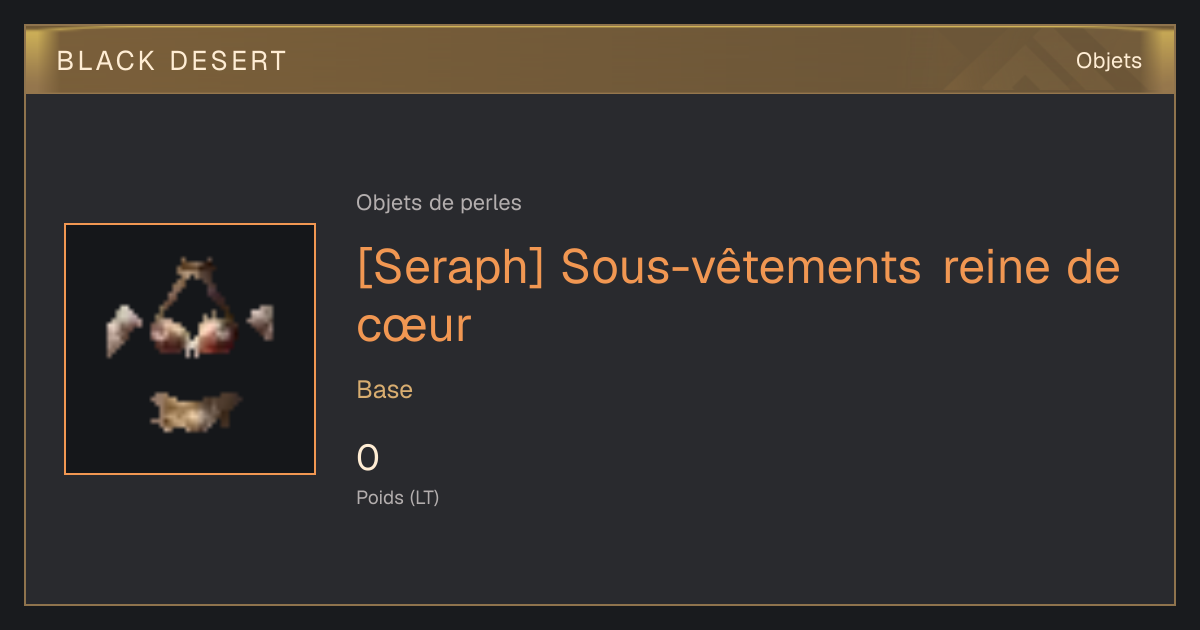Select the Base grade label

(385, 390)
